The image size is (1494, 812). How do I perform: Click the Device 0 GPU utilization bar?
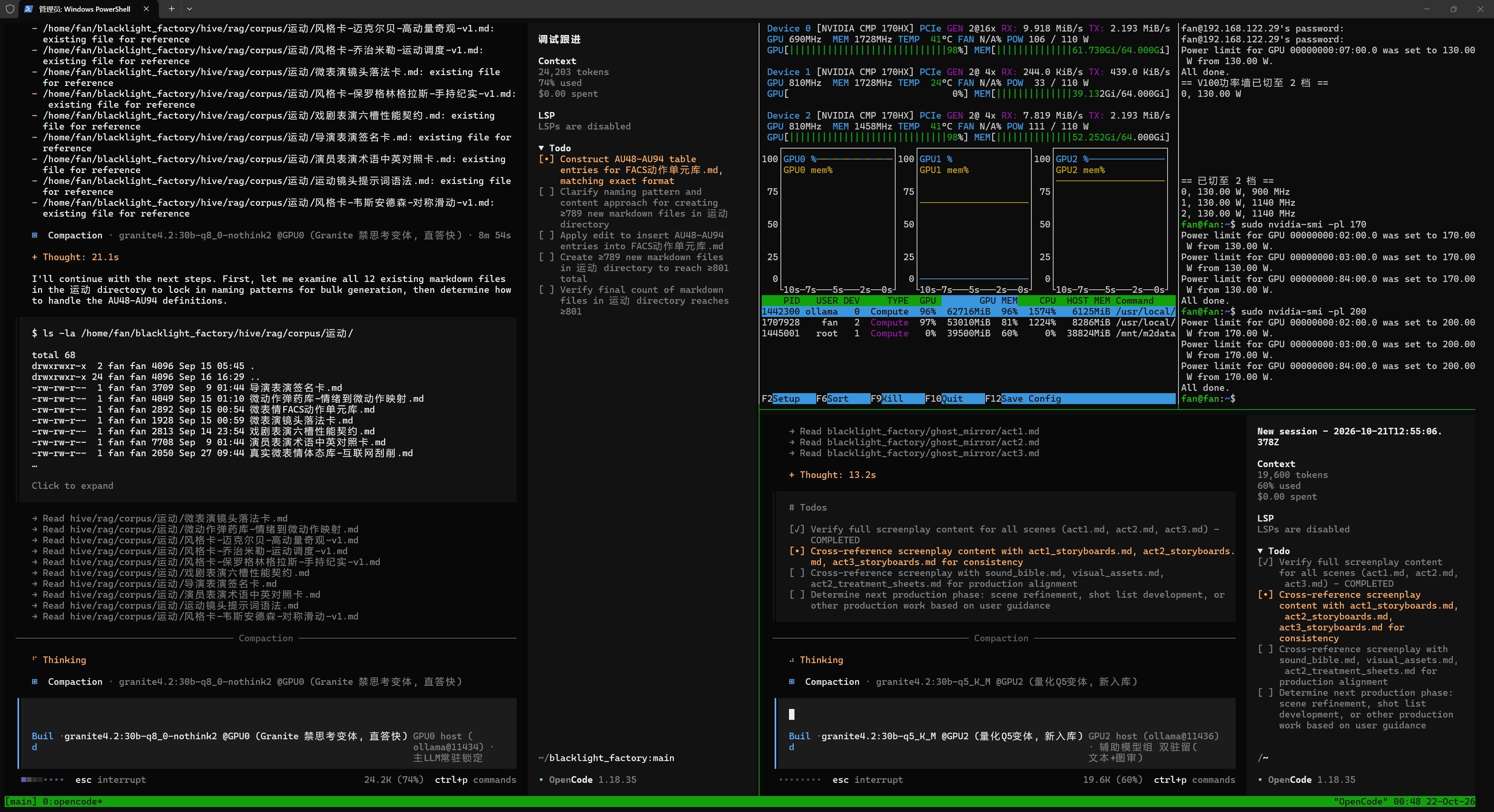(x=868, y=51)
